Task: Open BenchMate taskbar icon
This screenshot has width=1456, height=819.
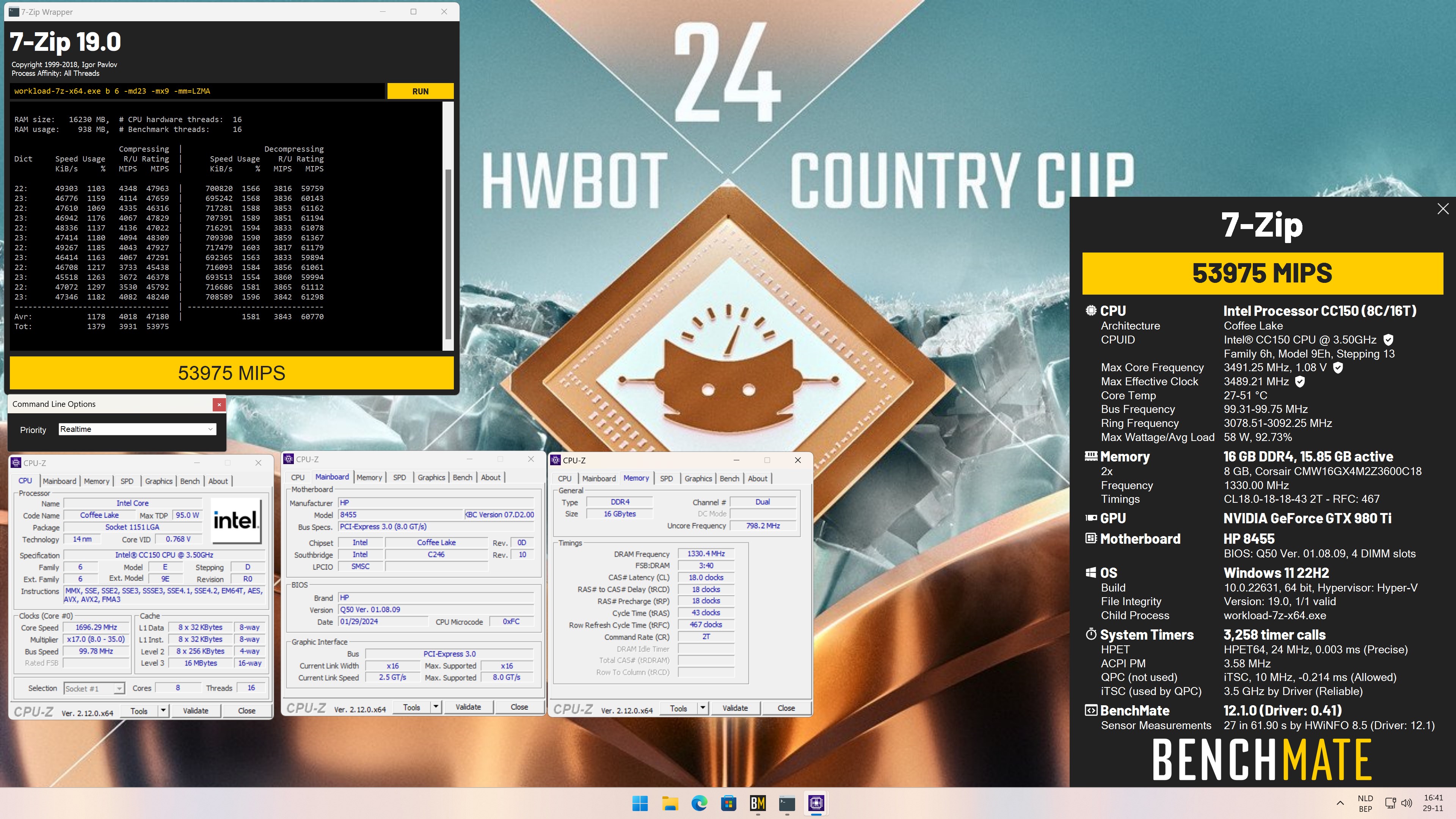Action: (758, 803)
